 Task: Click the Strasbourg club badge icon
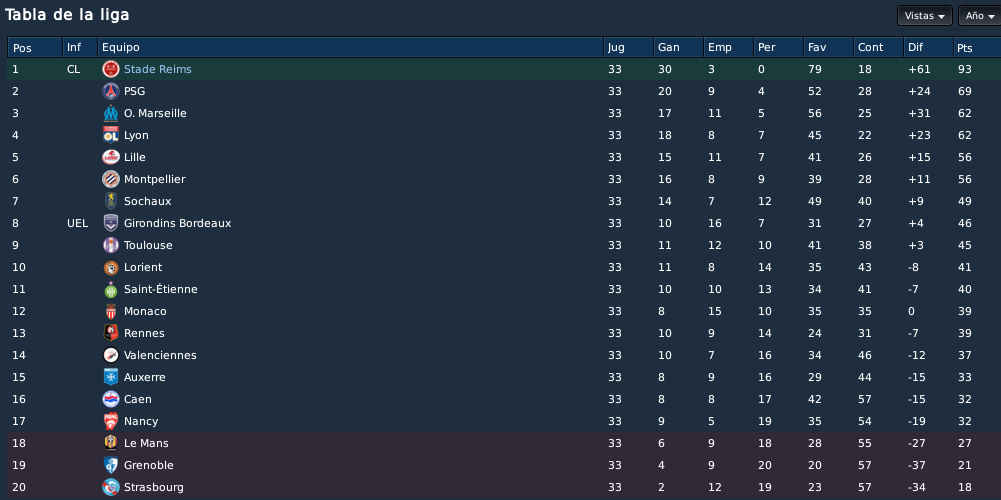point(111,487)
